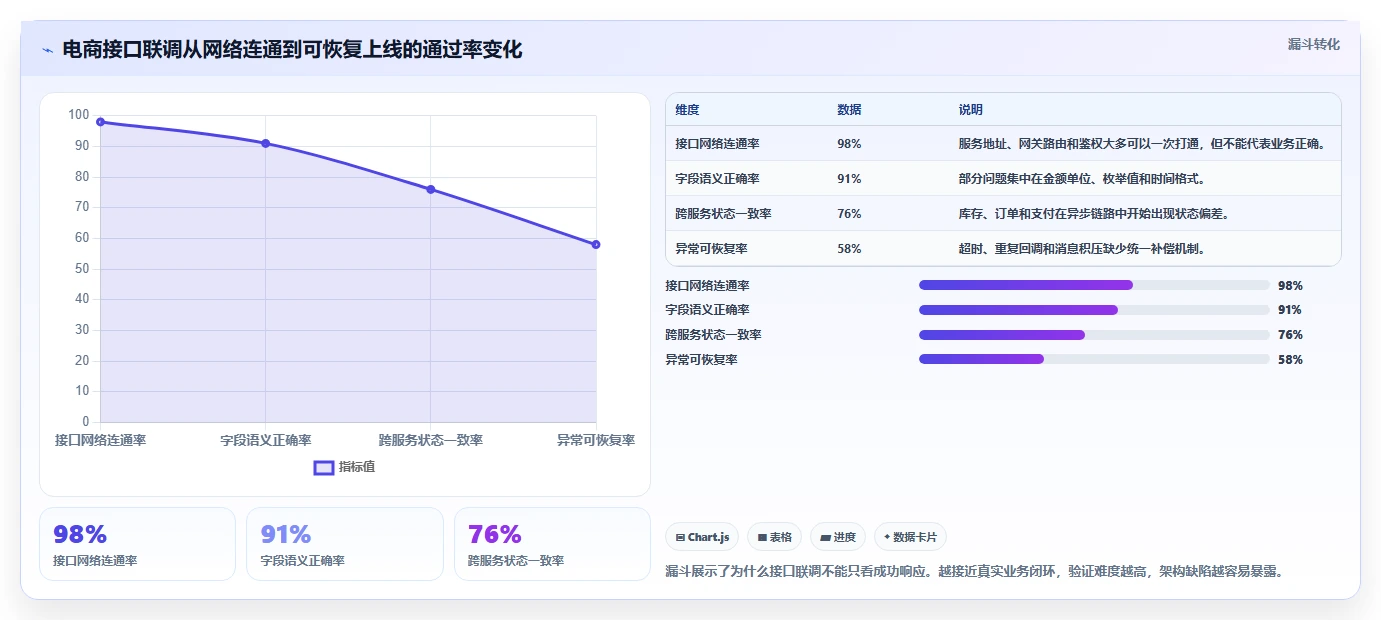Click the 0 tick on the y-axis
1381x620 pixels.
point(86,422)
